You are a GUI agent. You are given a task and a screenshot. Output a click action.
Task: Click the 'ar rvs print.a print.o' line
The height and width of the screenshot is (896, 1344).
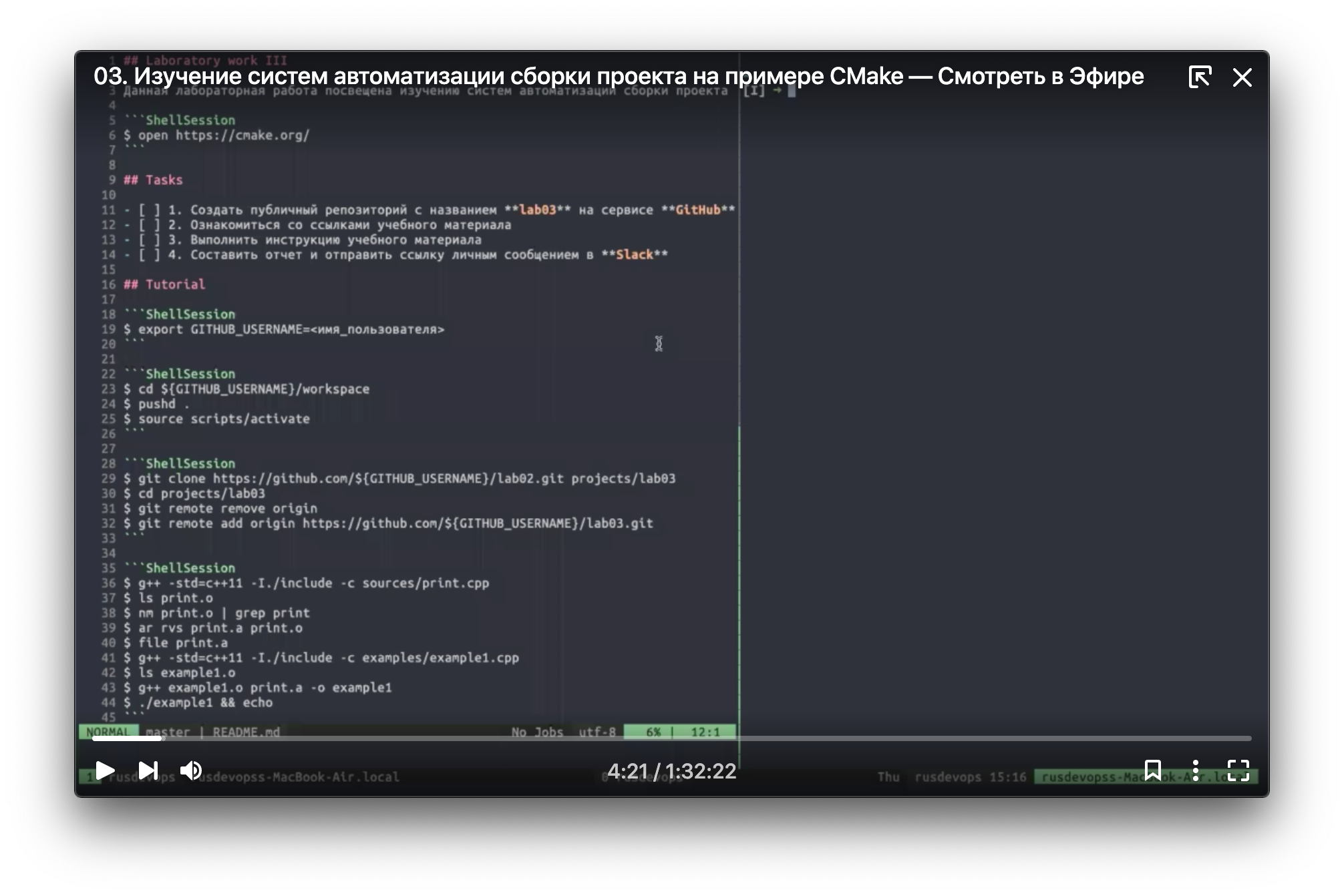213,628
